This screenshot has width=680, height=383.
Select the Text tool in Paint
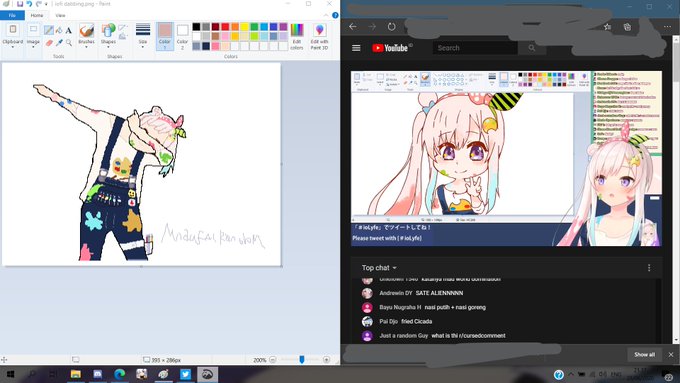point(69,30)
